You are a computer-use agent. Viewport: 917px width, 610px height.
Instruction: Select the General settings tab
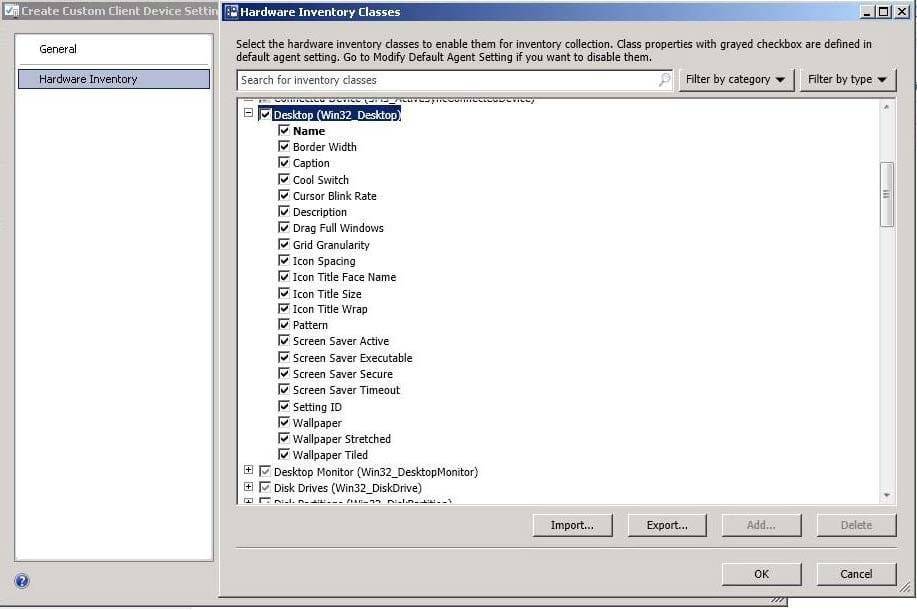58,49
